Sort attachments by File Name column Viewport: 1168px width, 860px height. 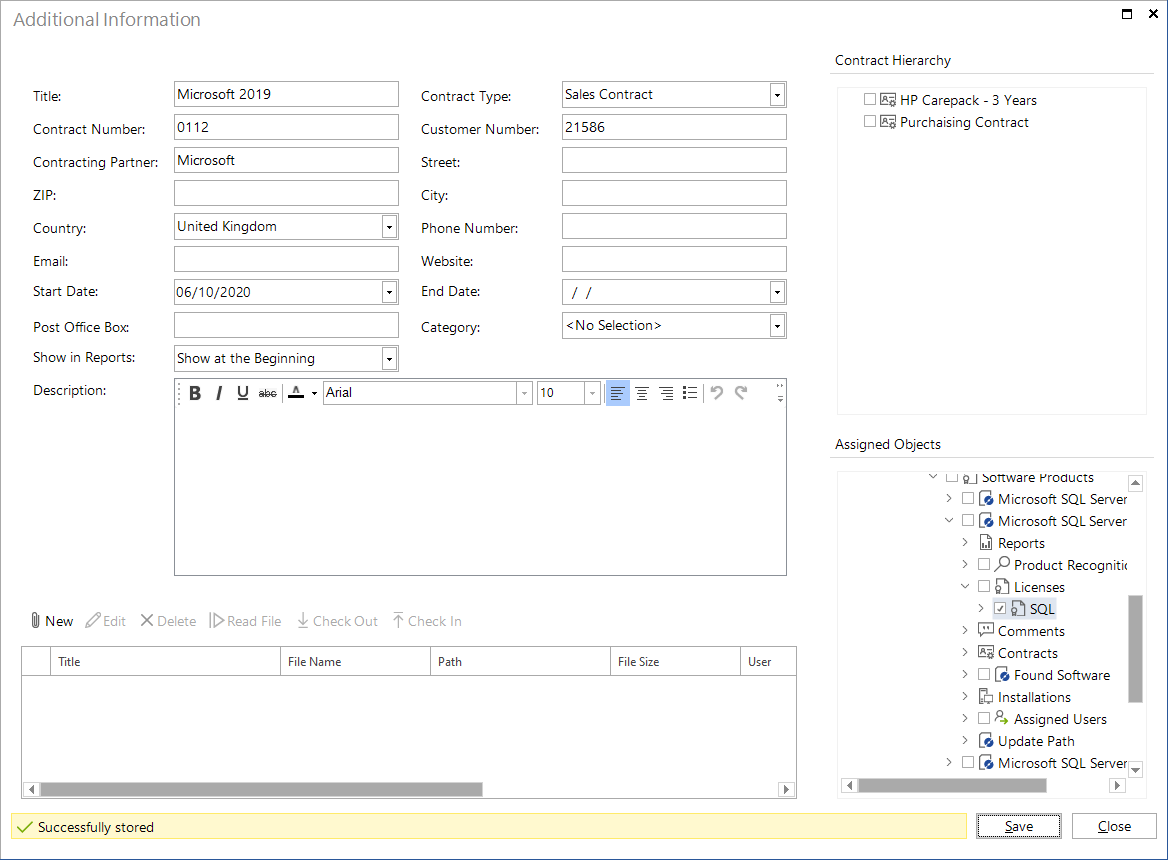coord(355,661)
